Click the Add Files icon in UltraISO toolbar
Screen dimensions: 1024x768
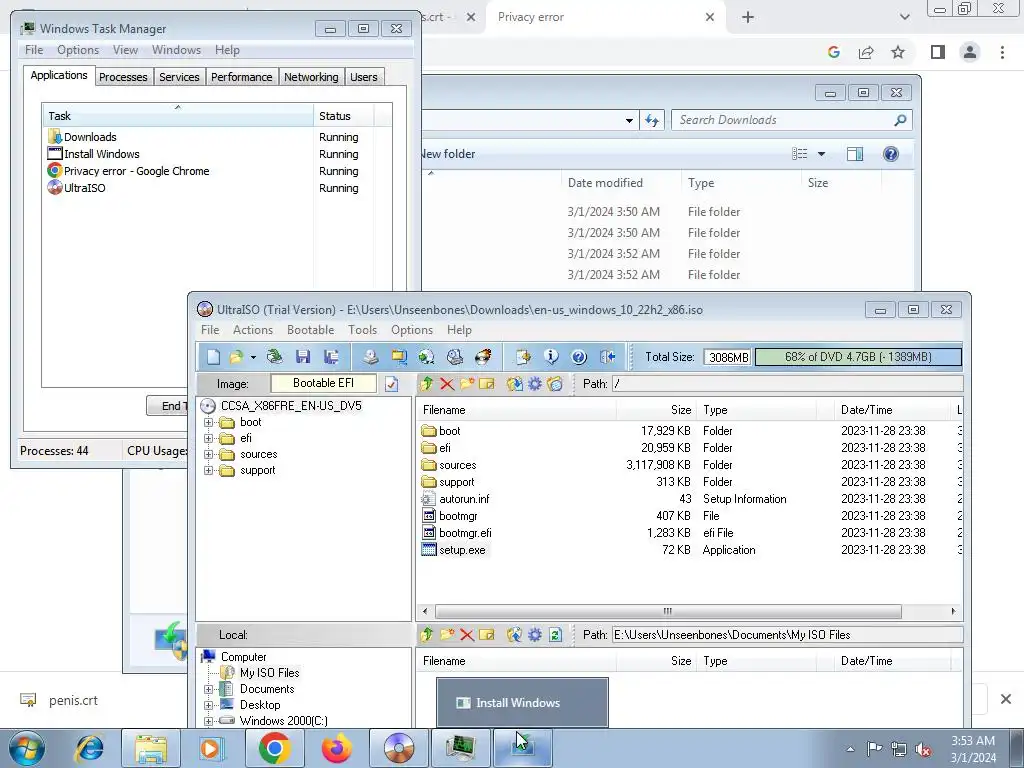tap(523, 357)
